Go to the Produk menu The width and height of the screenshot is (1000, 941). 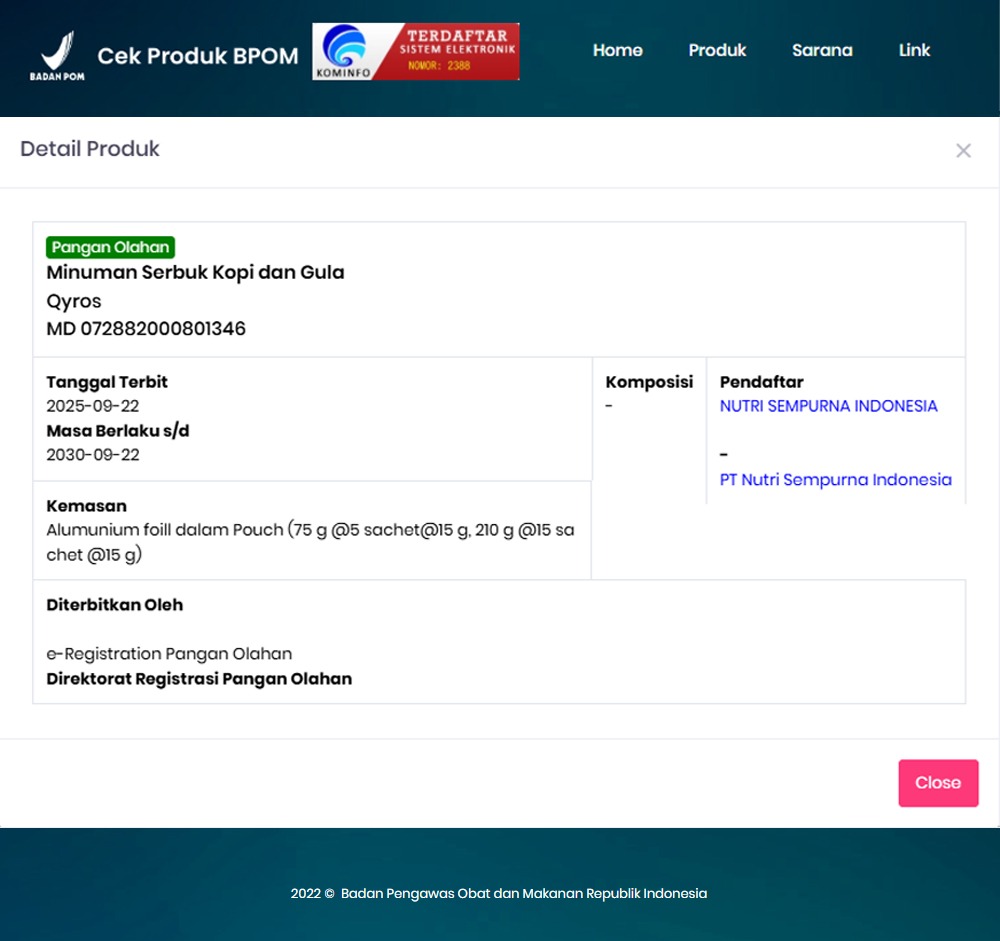click(x=717, y=50)
